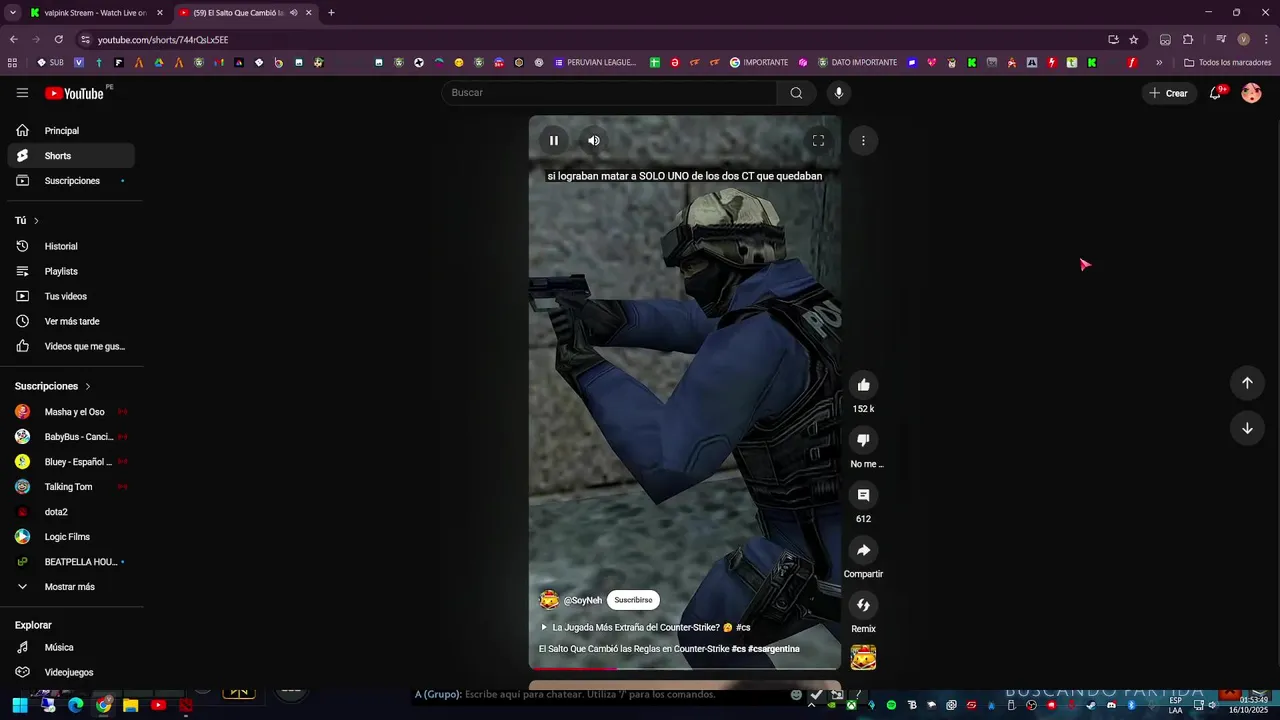The width and height of the screenshot is (1280, 720).
Task: Open BabyBus channel subscription
Action: (x=71, y=437)
